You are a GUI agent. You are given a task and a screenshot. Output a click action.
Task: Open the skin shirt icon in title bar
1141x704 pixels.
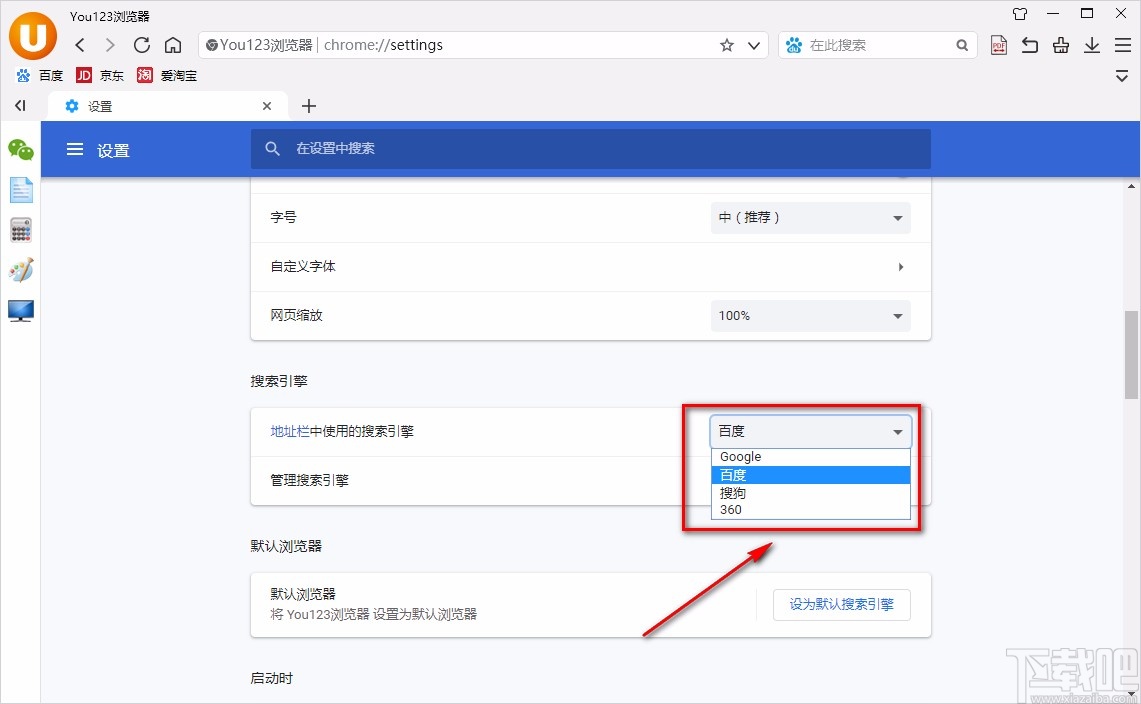click(x=1019, y=14)
